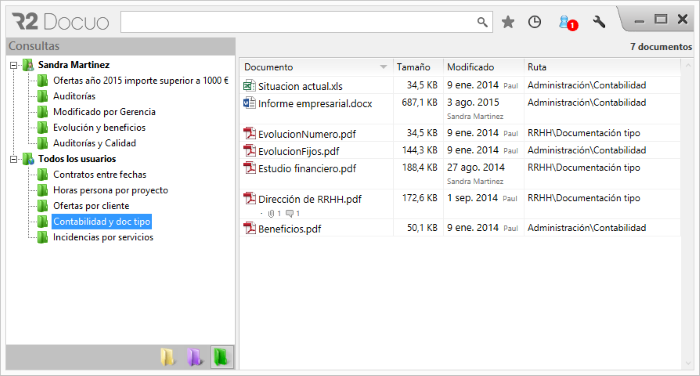Select the Todos los usuarios node
The width and height of the screenshot is (700, 376).
[77, 159]
